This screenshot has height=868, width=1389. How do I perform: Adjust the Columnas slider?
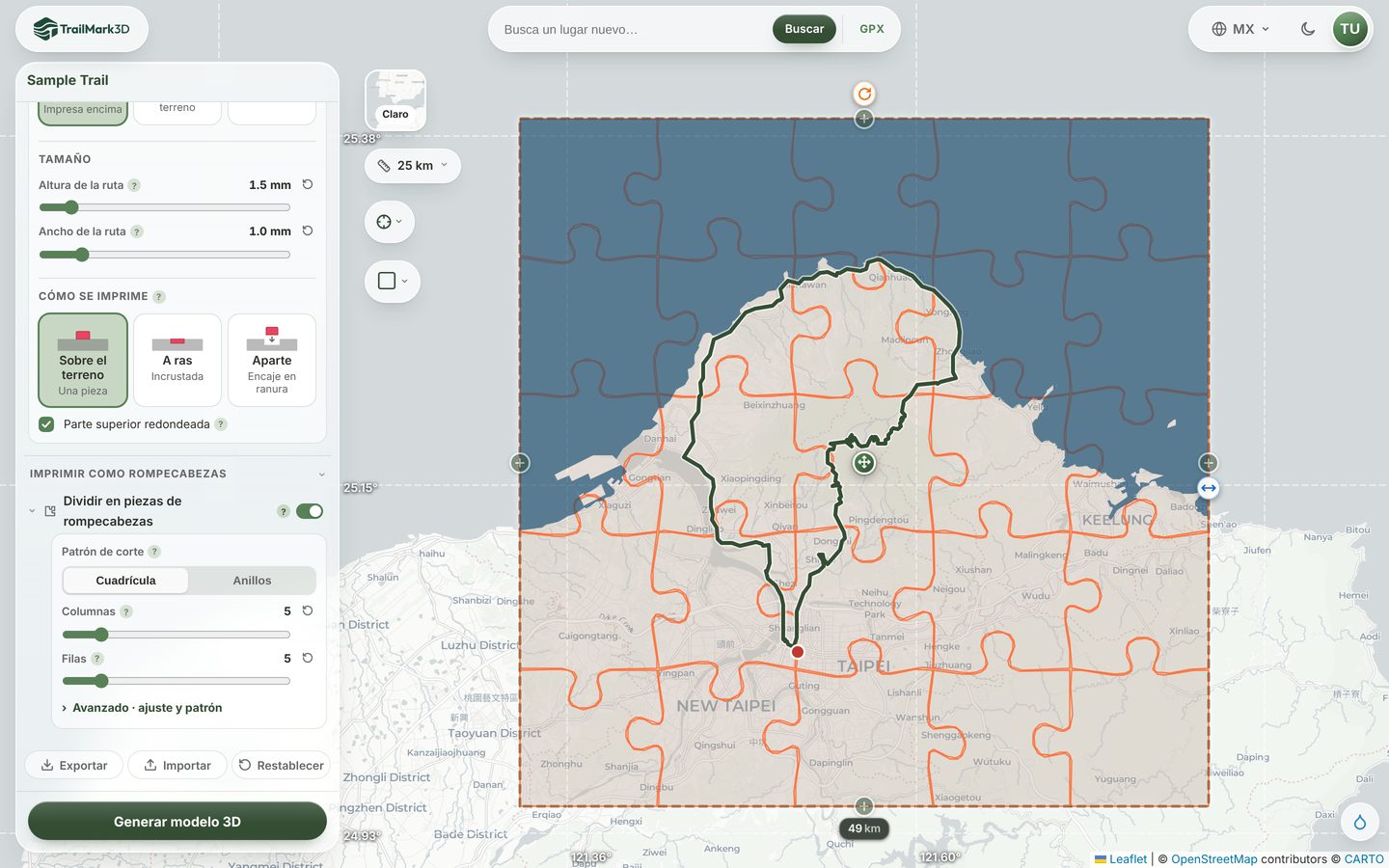click(x=176, y=635)
